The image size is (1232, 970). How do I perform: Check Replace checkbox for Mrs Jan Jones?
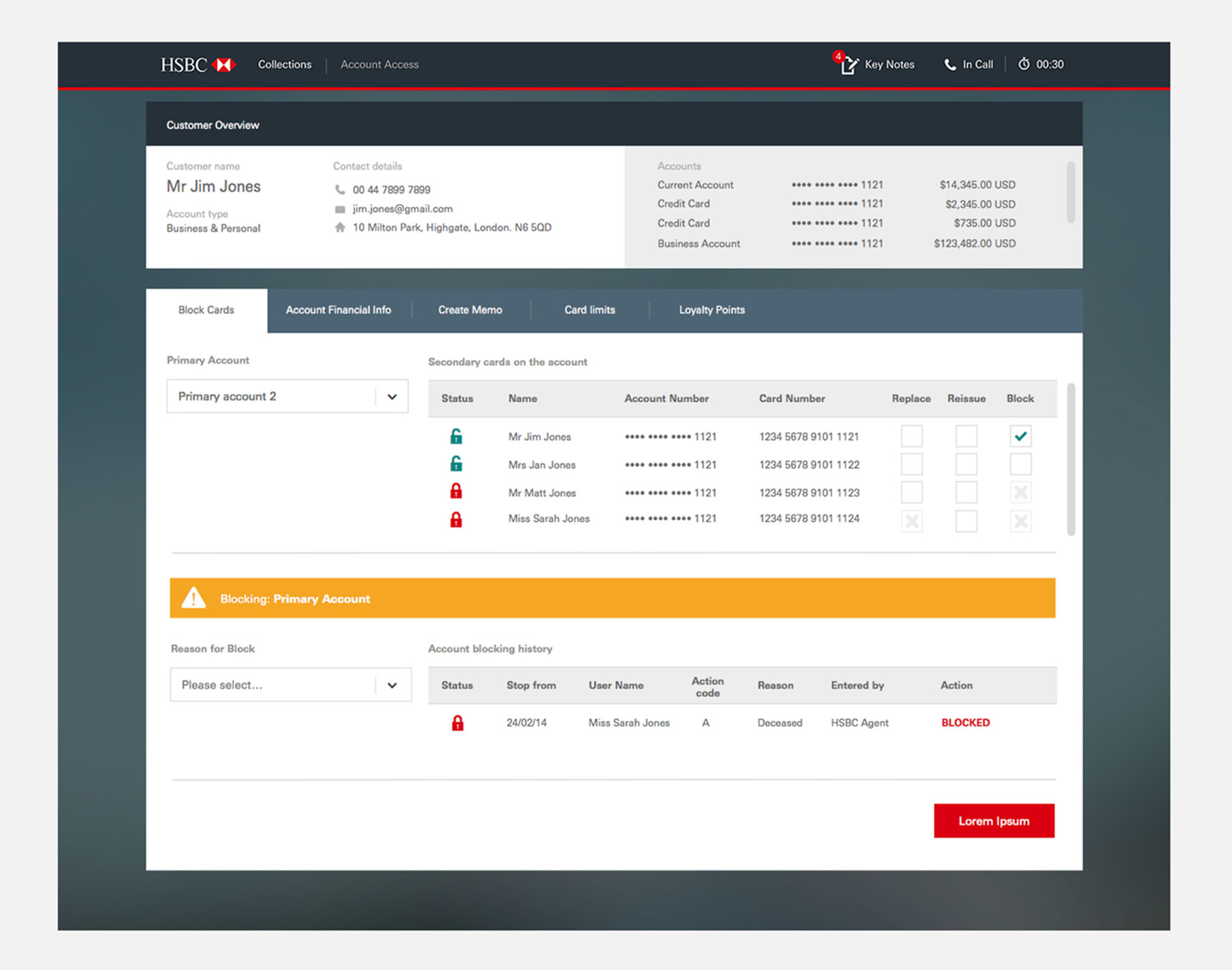pyautogui.click(x=911, y=464)
